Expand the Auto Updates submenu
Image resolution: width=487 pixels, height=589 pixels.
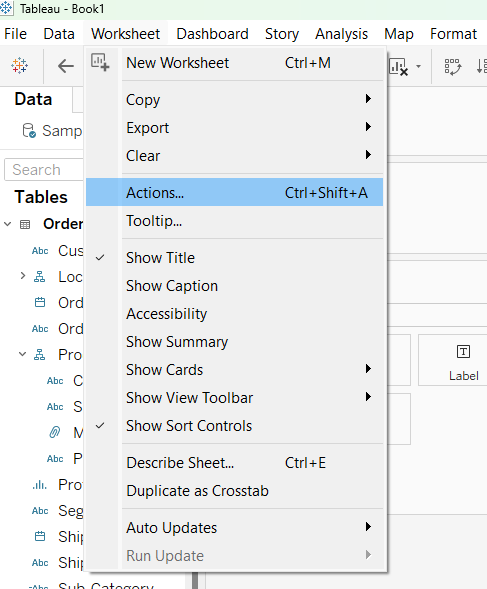(234, 528)
